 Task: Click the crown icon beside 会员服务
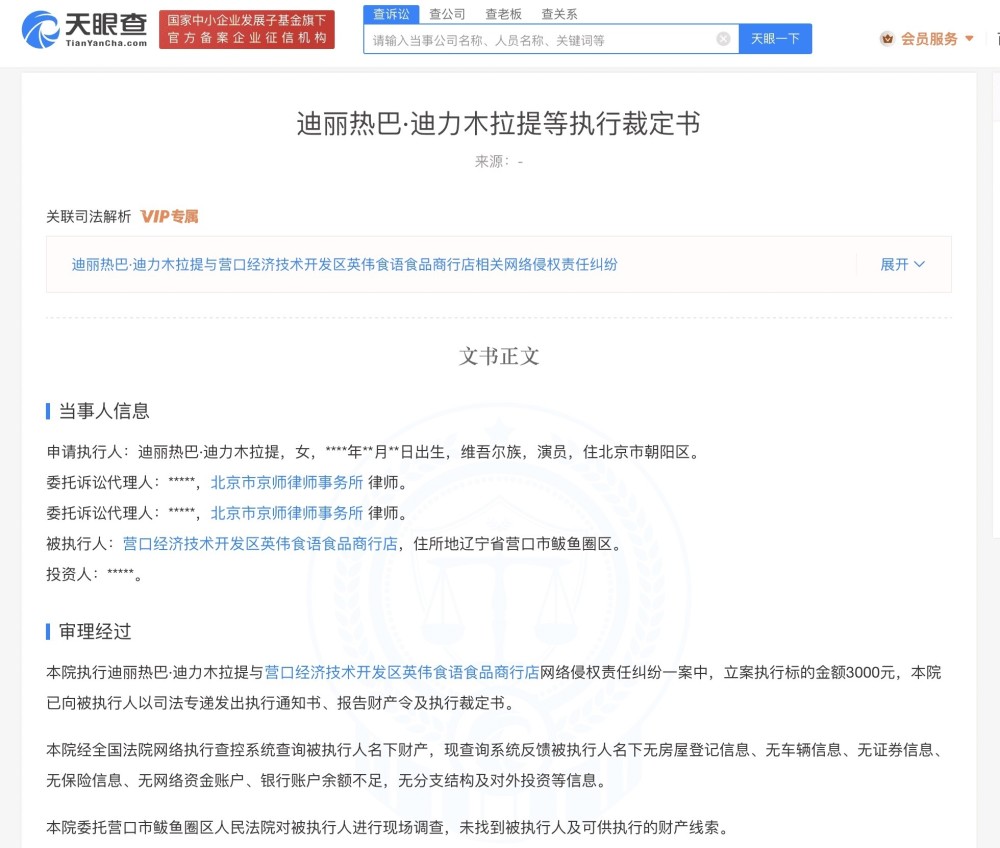pyautogui.click(x=887, y=39)
